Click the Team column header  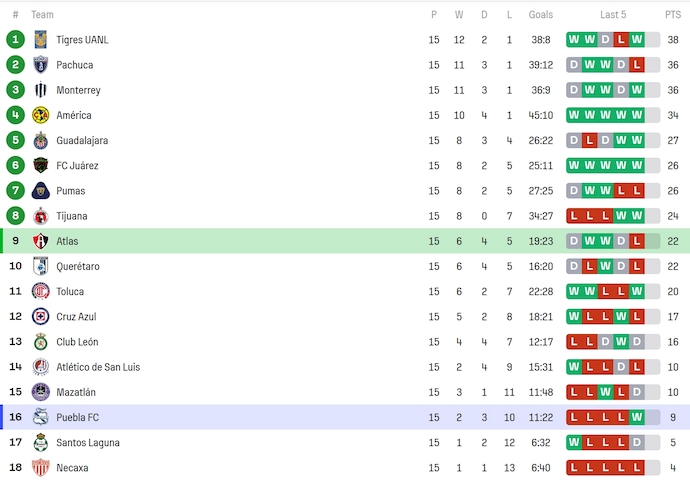[43, 15]
